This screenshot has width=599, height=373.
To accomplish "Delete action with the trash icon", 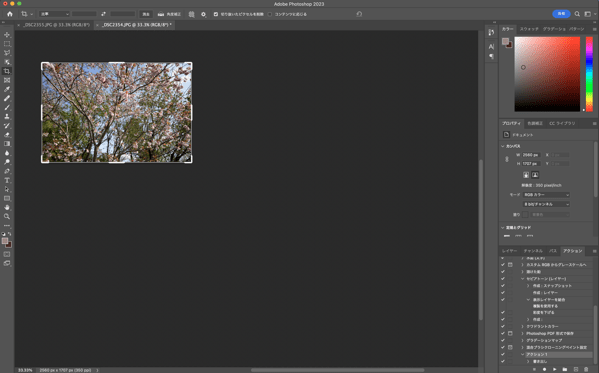I will tap(586, 370).
